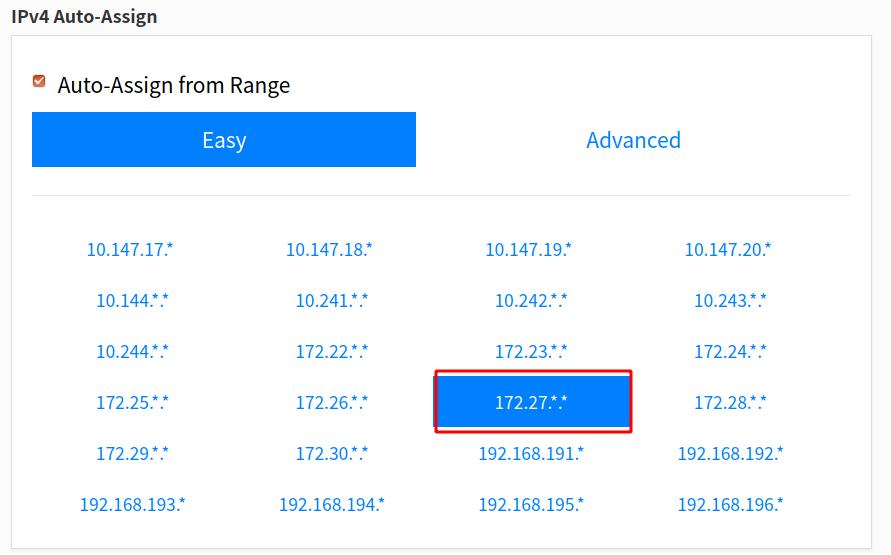Image resolution: width=891 pixels, height=555 pixels.
Task: Choose the 172.25.*.* range
Action: pos(132,403)
